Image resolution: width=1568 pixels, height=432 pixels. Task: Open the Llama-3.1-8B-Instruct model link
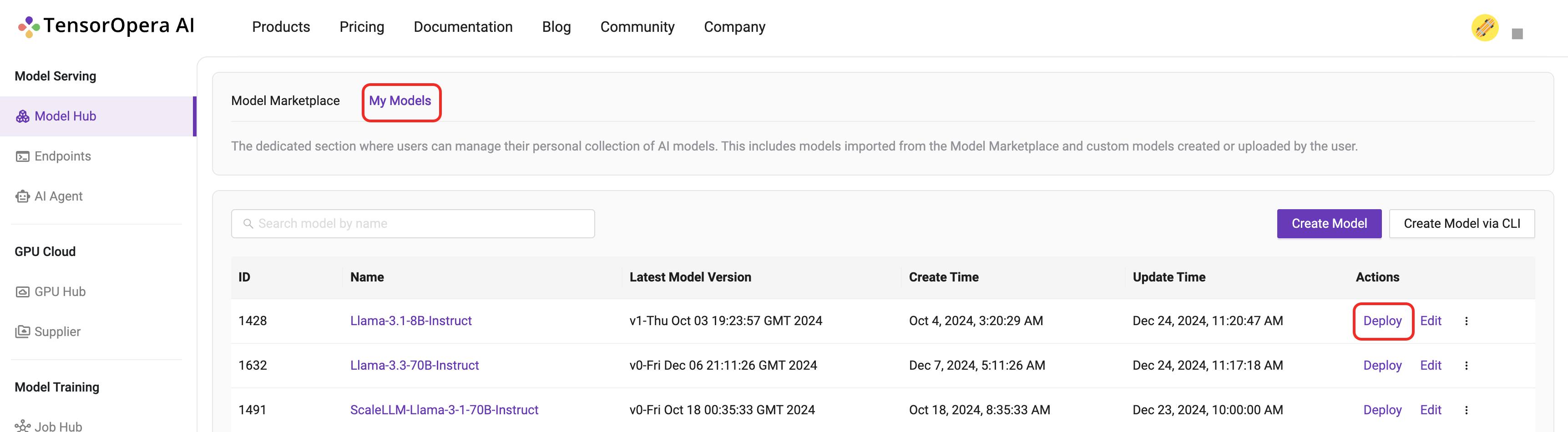411,321
